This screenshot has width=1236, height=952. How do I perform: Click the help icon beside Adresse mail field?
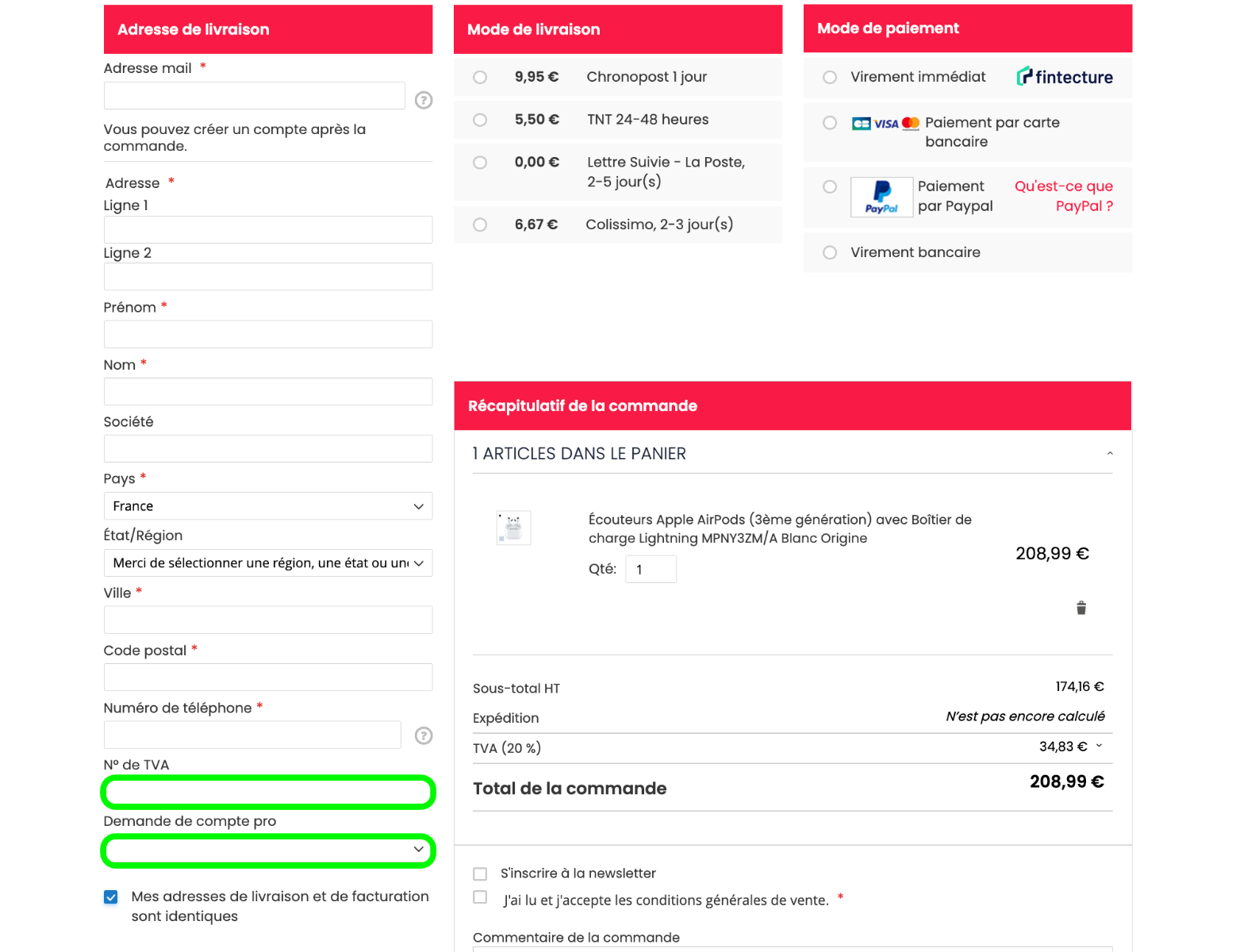pos(424,100)
